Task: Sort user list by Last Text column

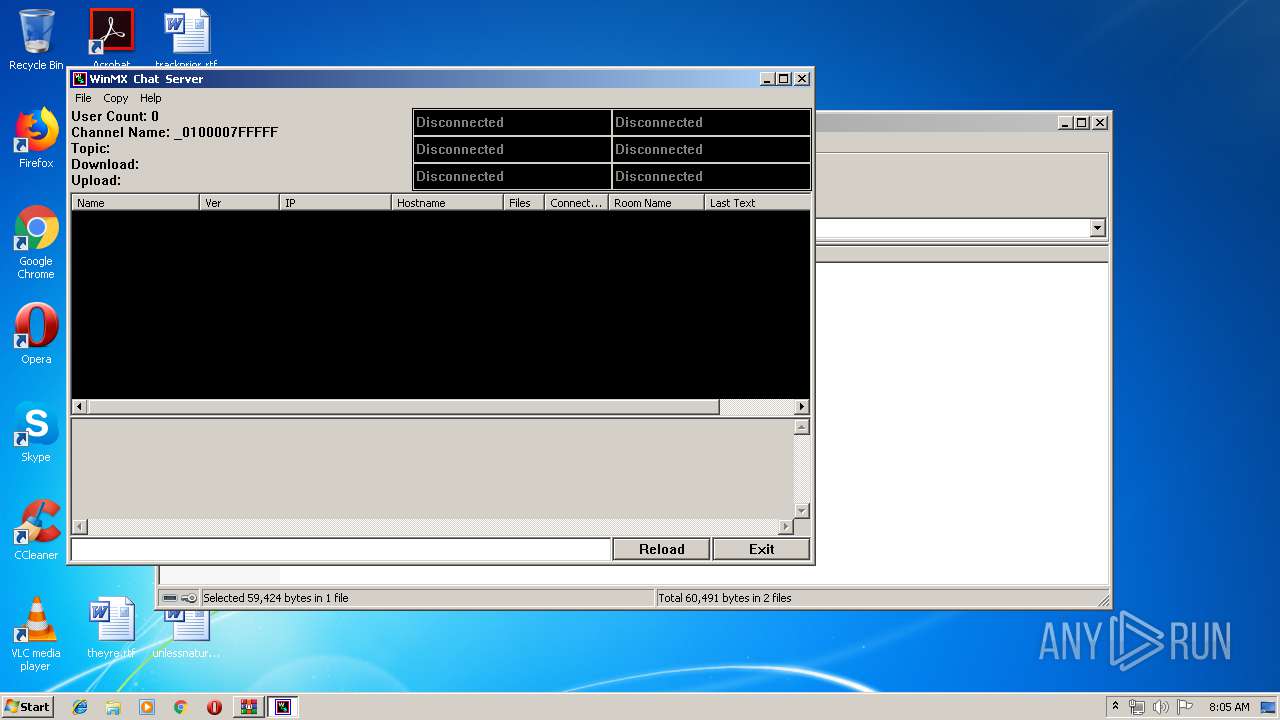Action: (757, 202)
